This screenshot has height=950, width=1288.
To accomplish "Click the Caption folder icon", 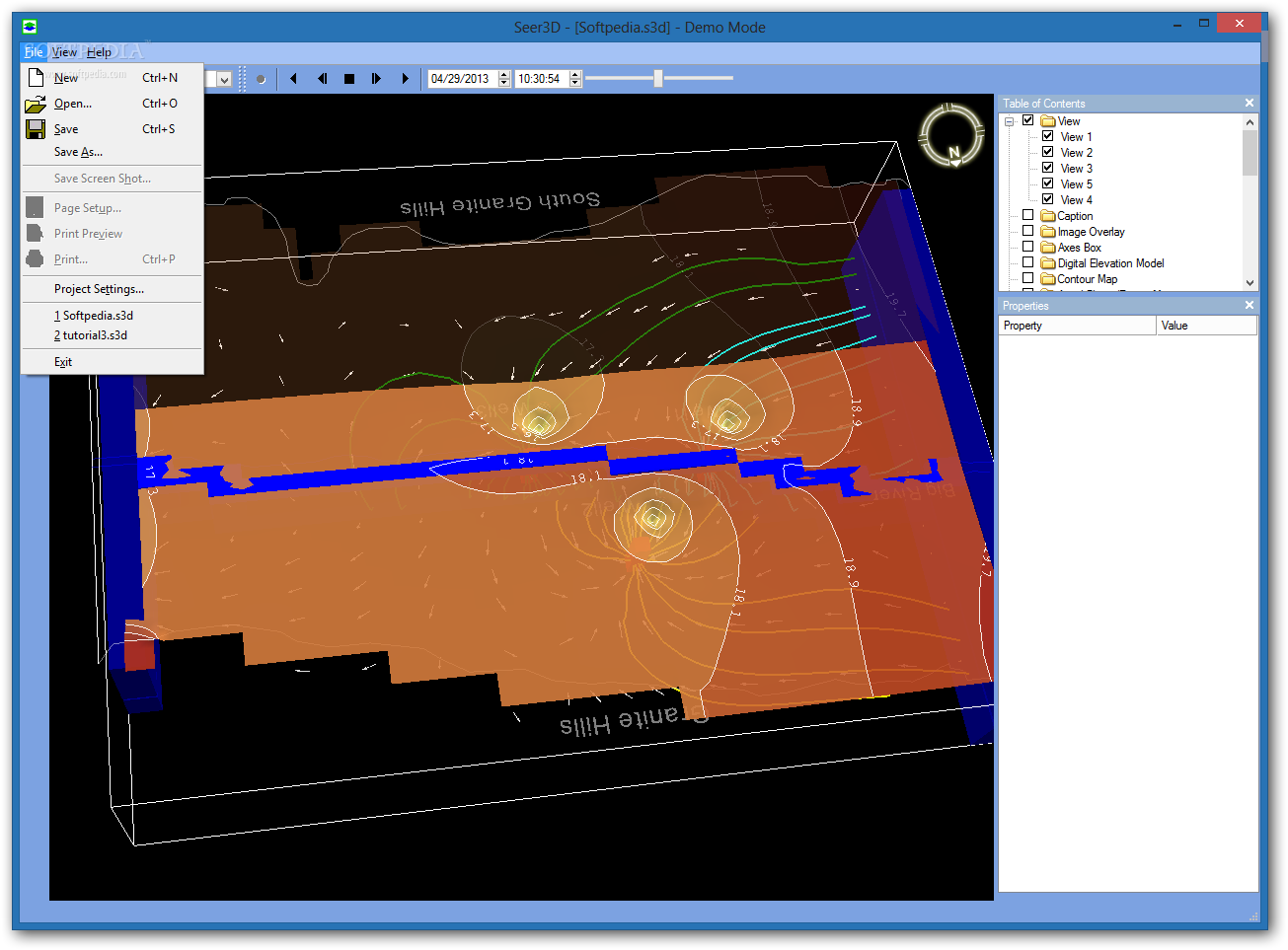I will [1048, 215].
